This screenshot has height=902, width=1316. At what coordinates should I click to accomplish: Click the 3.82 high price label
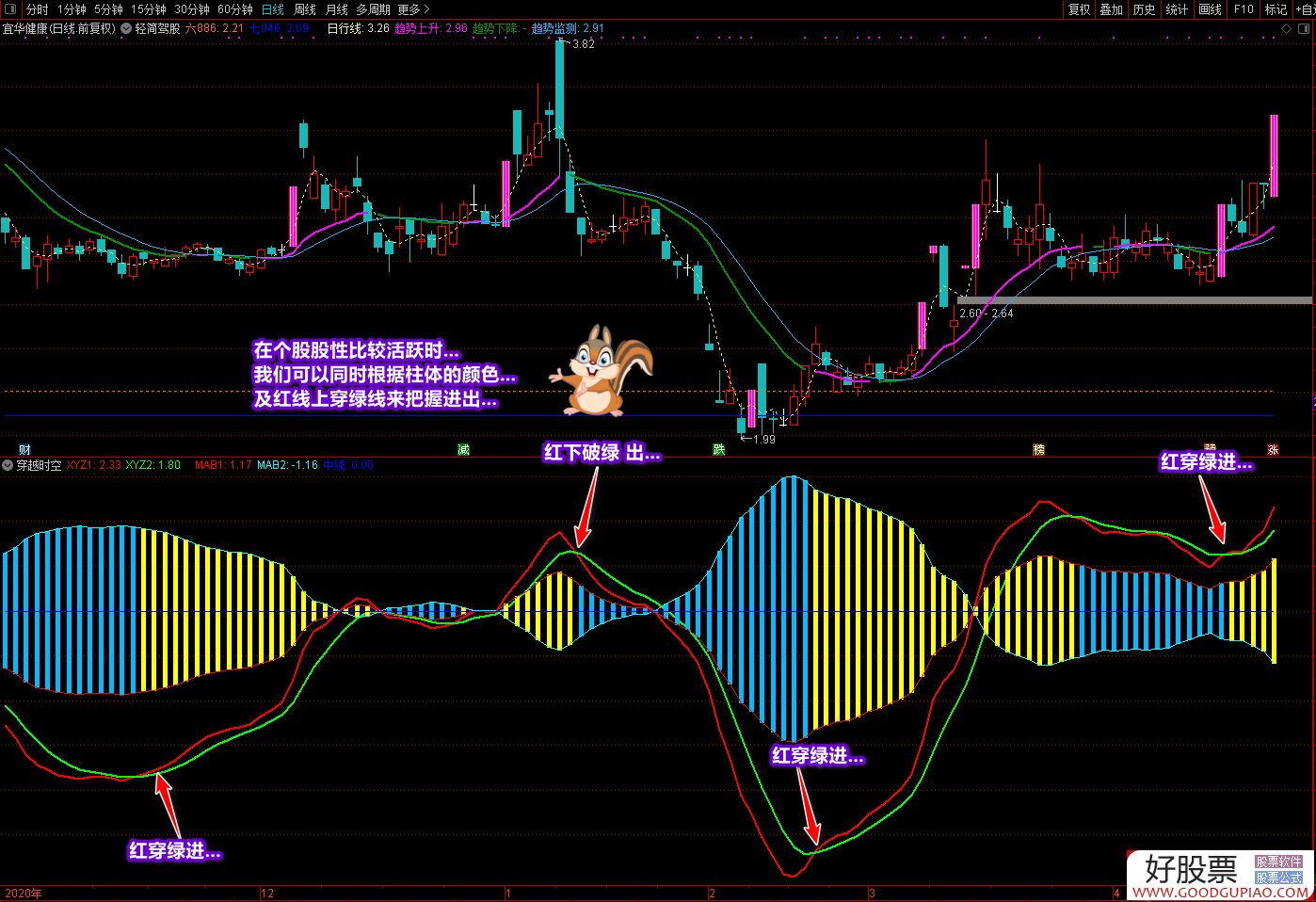584,43
